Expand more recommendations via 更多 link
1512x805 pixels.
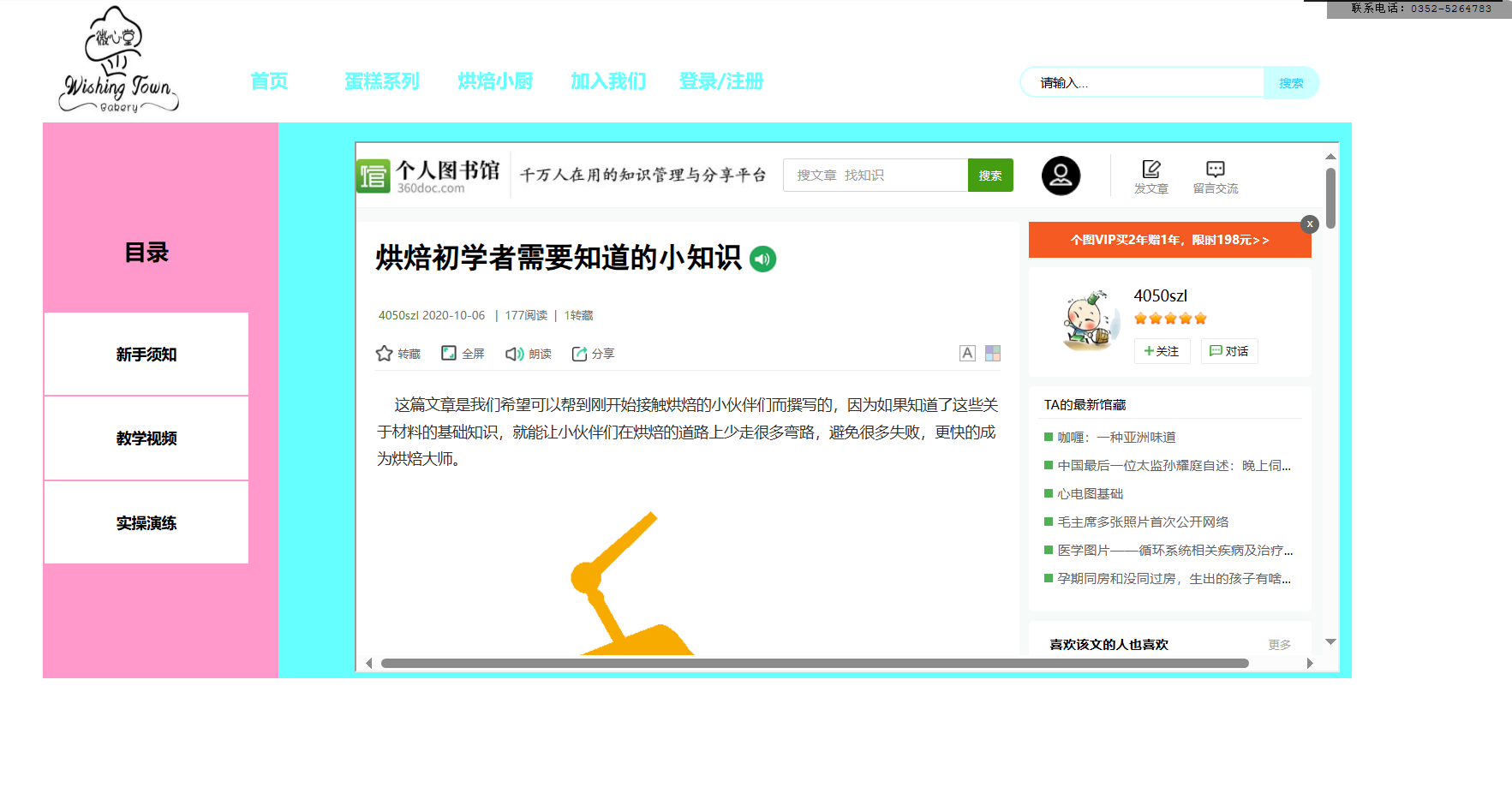point(1278,645)
